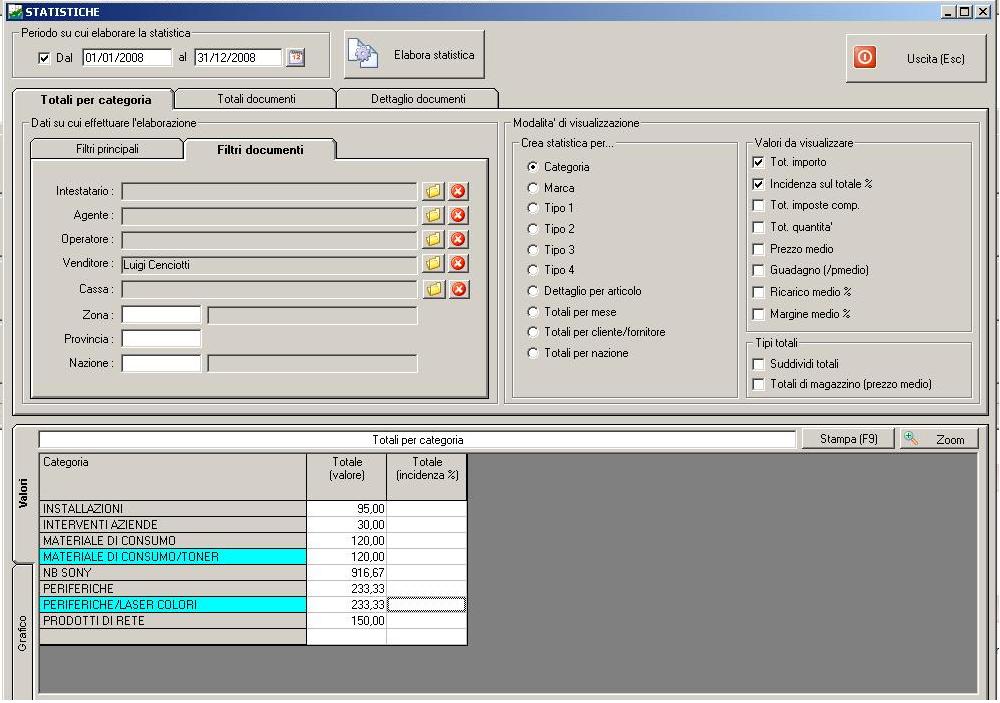Select the NB SONY category row
The width and height of the screenshot is (1000, 703).
(173, 572)
